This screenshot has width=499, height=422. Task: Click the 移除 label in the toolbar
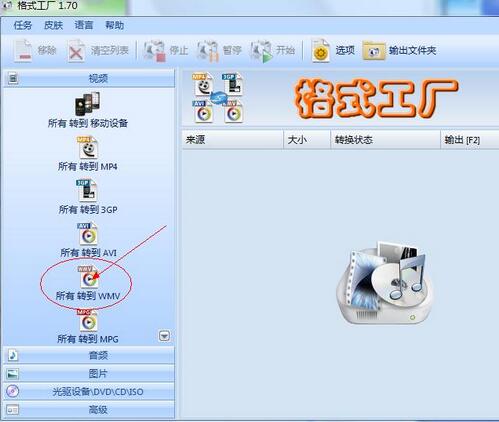tap(47, 51)
